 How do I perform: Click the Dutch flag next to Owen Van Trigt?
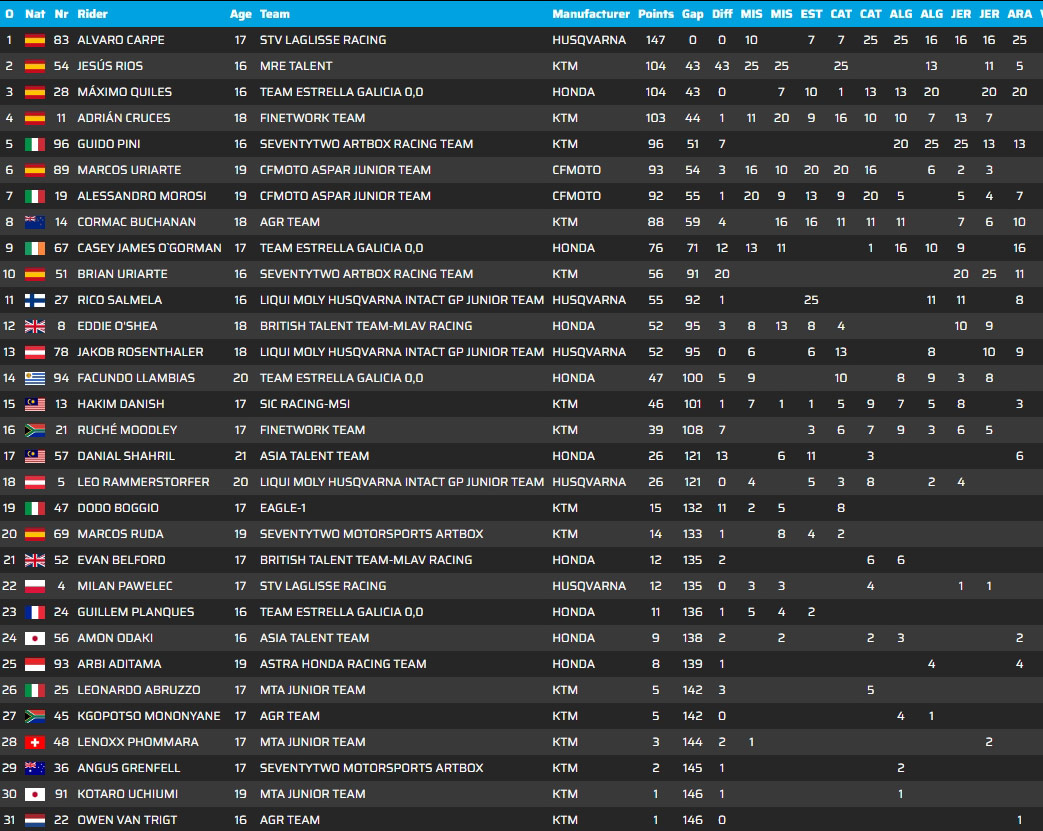pyautogui.click(x=34, y=820)
